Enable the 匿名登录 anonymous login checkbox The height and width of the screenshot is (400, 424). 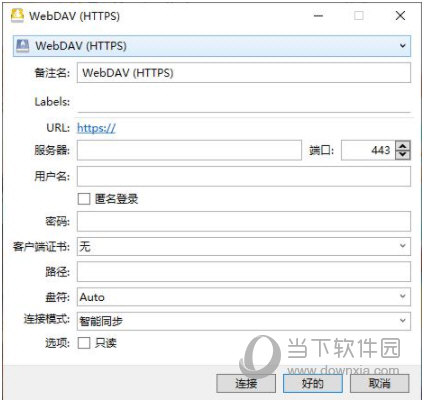point(84,199)
